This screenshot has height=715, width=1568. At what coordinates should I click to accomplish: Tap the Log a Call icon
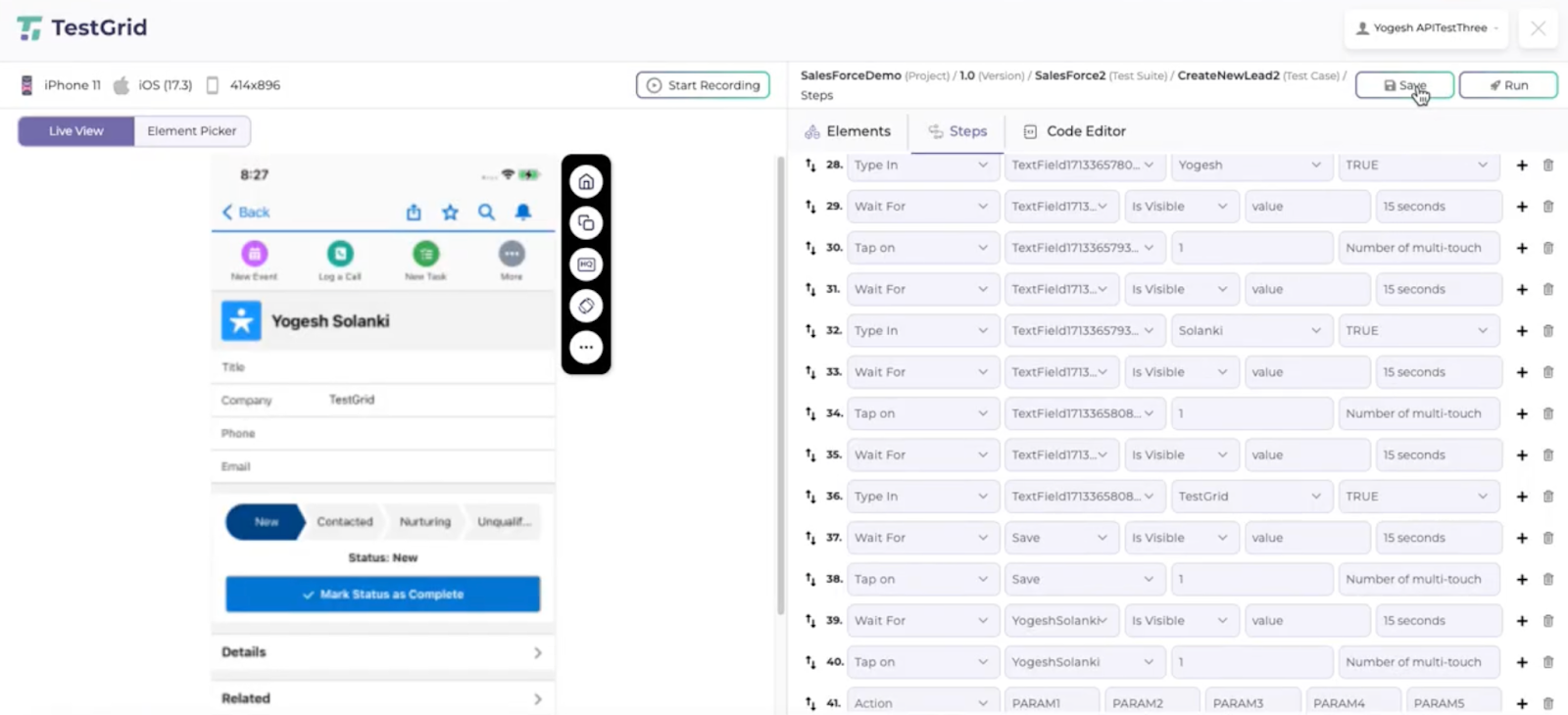(340, 255)
